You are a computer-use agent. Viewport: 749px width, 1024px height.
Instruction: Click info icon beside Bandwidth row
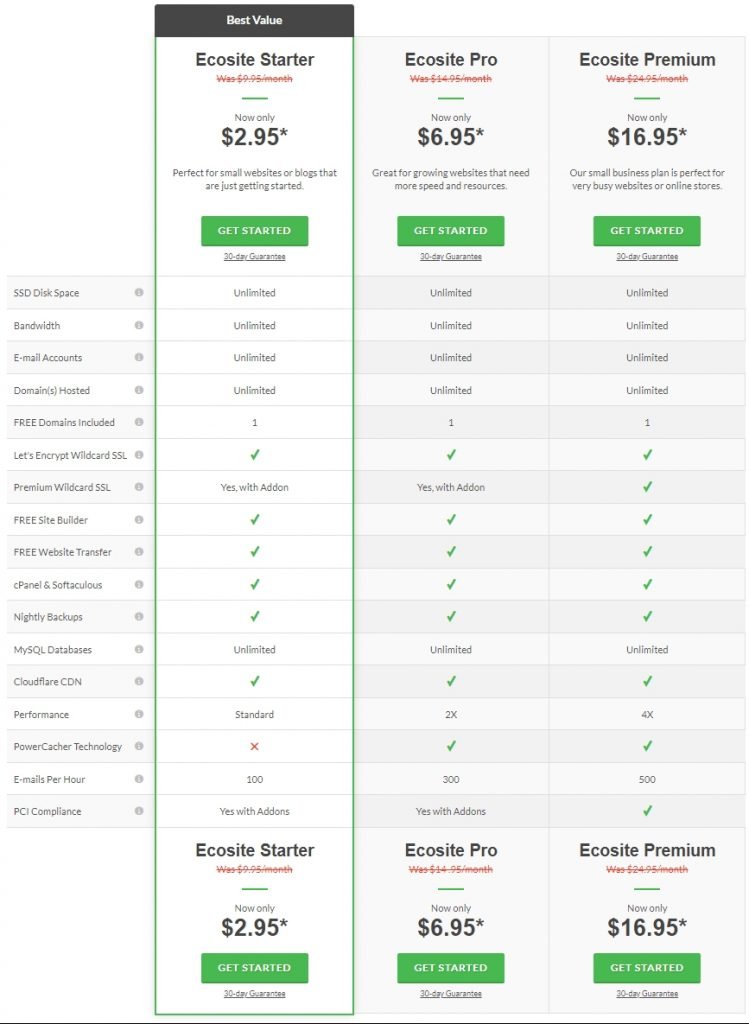(139, 325)
